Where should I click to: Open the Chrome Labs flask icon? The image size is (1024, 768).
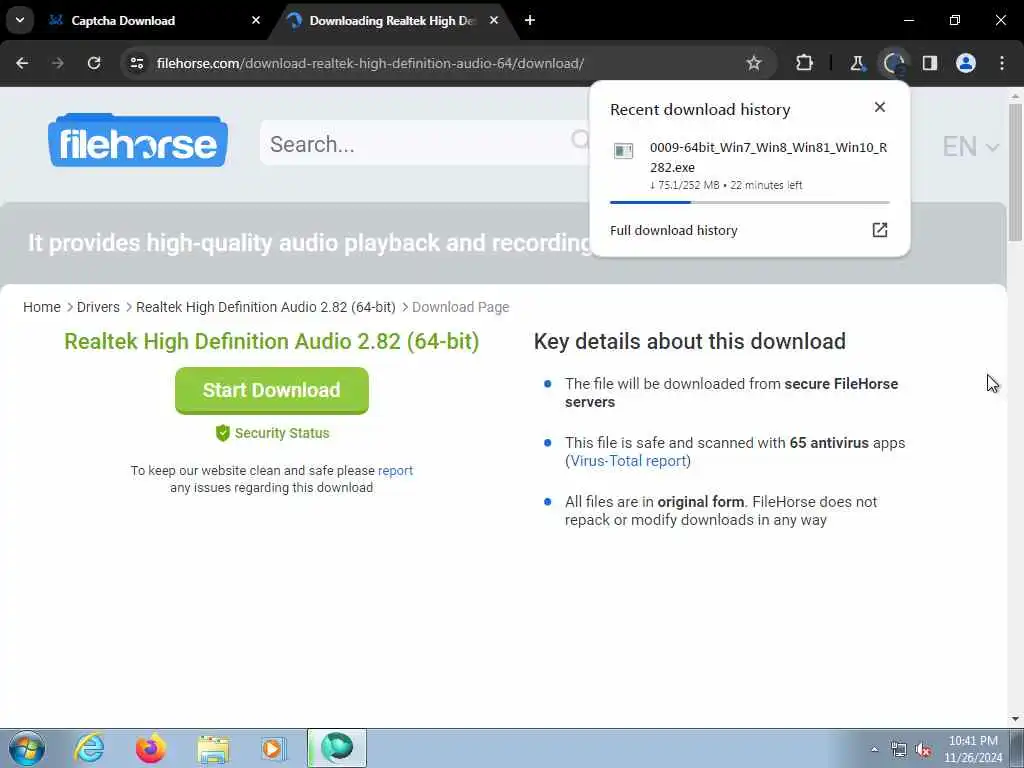[x=857, y=63]
